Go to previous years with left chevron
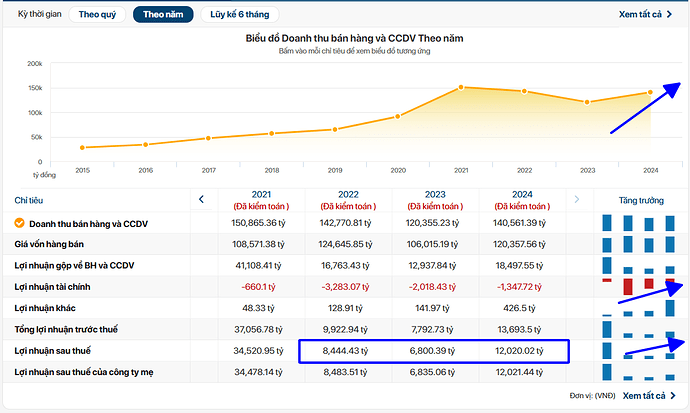The height and width of the screenshot is (413, 690). coord(201,199)
